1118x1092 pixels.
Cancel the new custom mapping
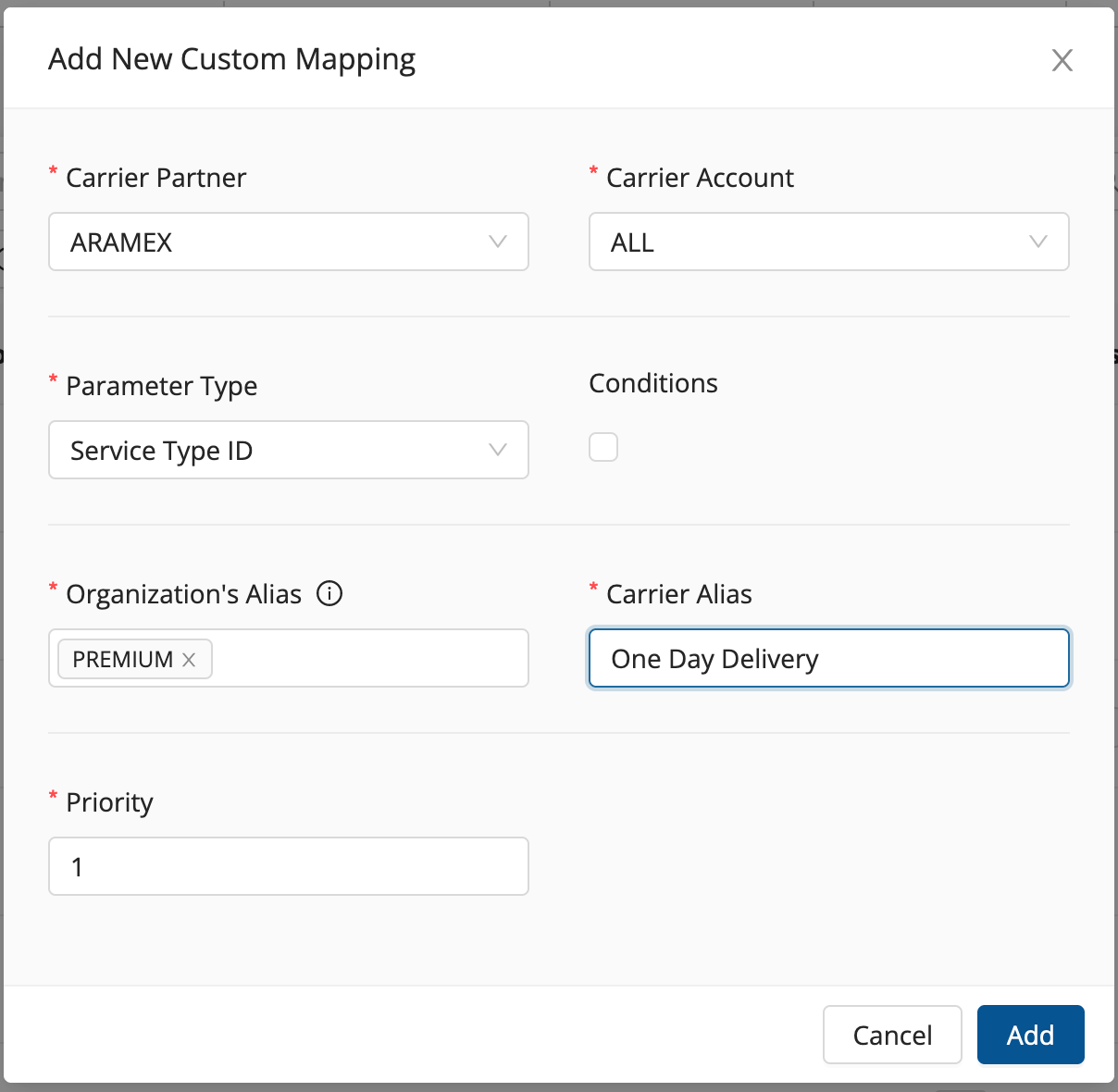click(x=891, y=1035)
